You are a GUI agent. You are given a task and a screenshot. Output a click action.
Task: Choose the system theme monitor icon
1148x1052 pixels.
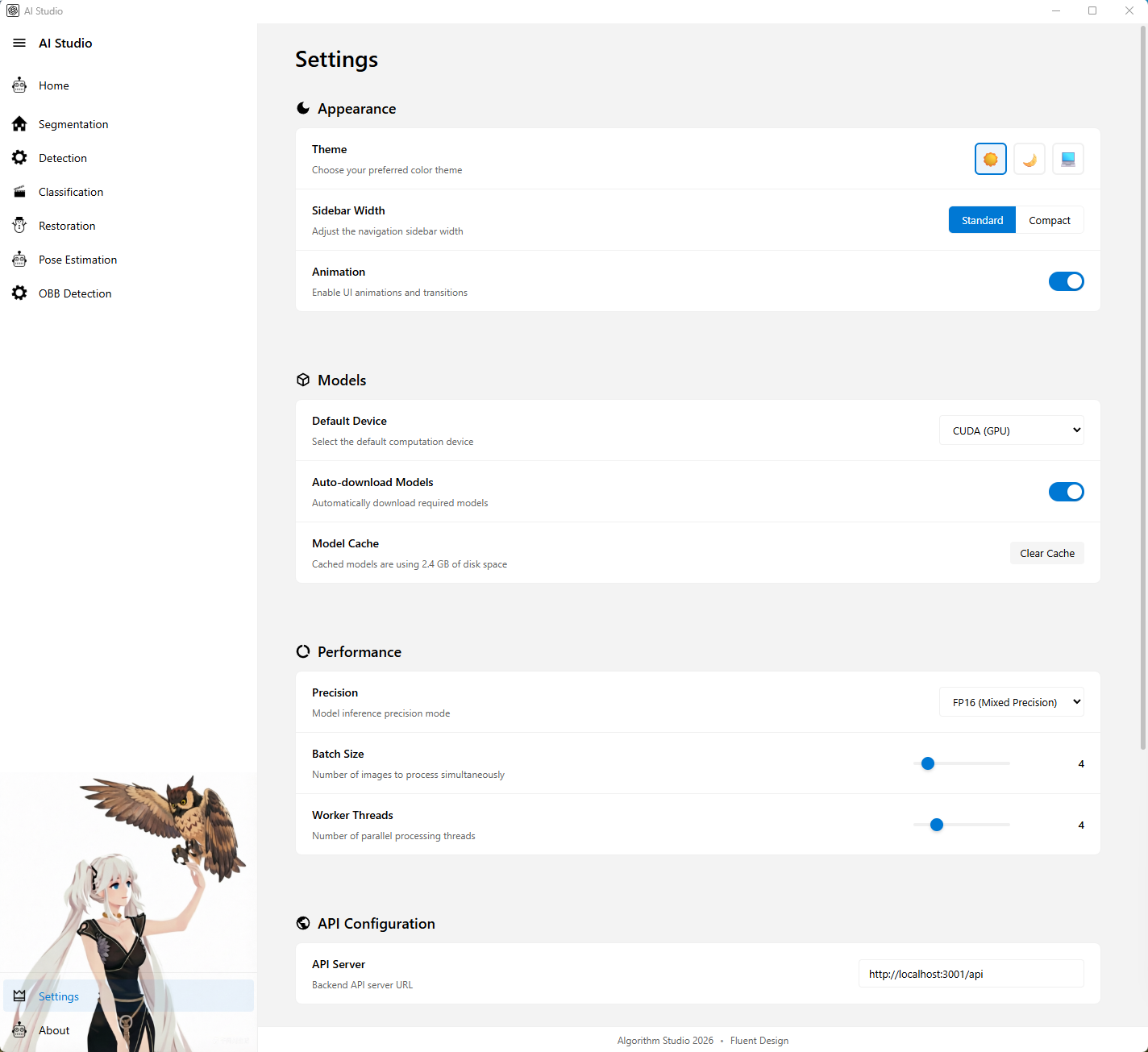[1067, 159]
